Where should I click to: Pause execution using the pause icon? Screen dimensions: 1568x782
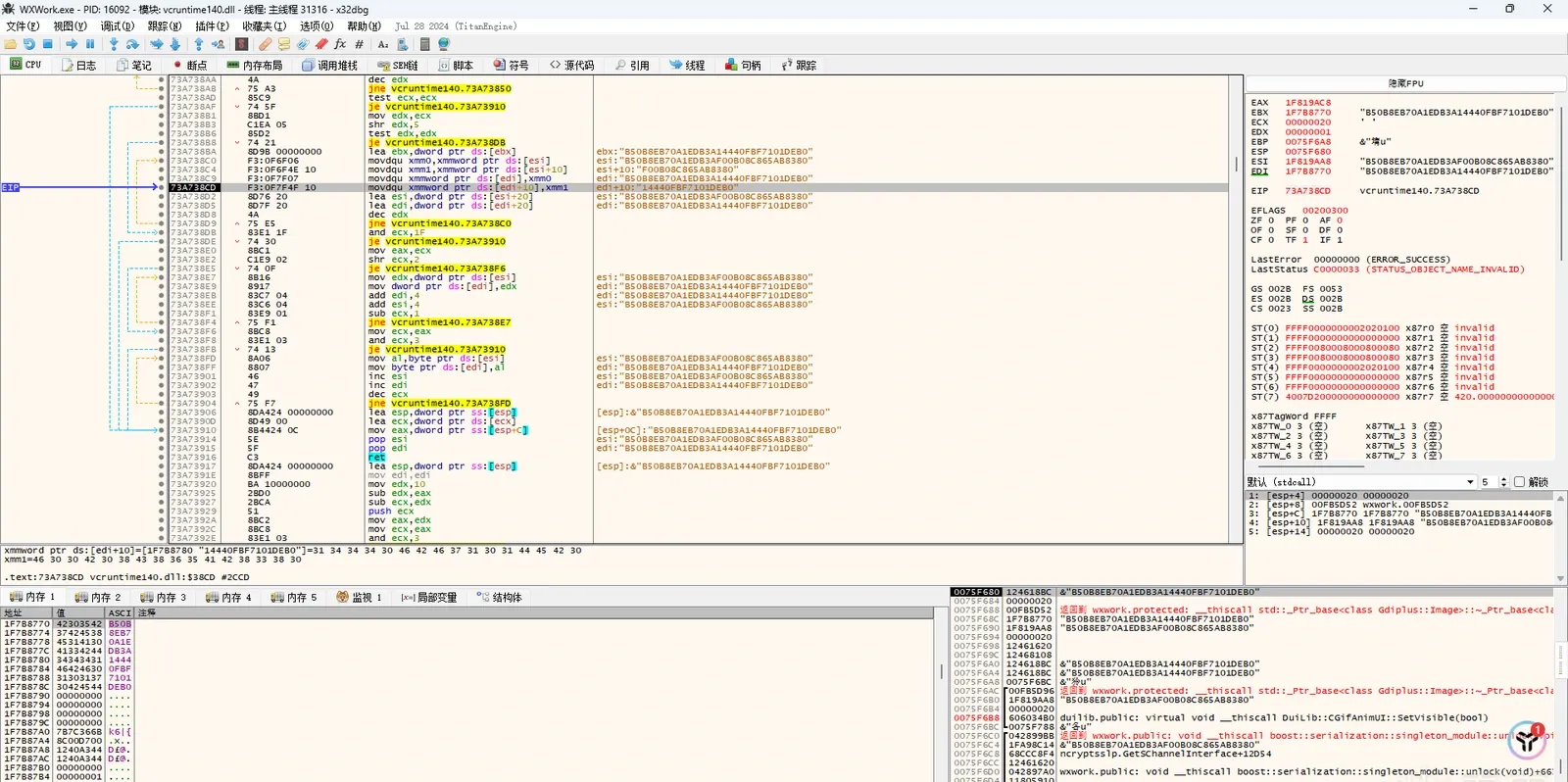coord(90,44)
